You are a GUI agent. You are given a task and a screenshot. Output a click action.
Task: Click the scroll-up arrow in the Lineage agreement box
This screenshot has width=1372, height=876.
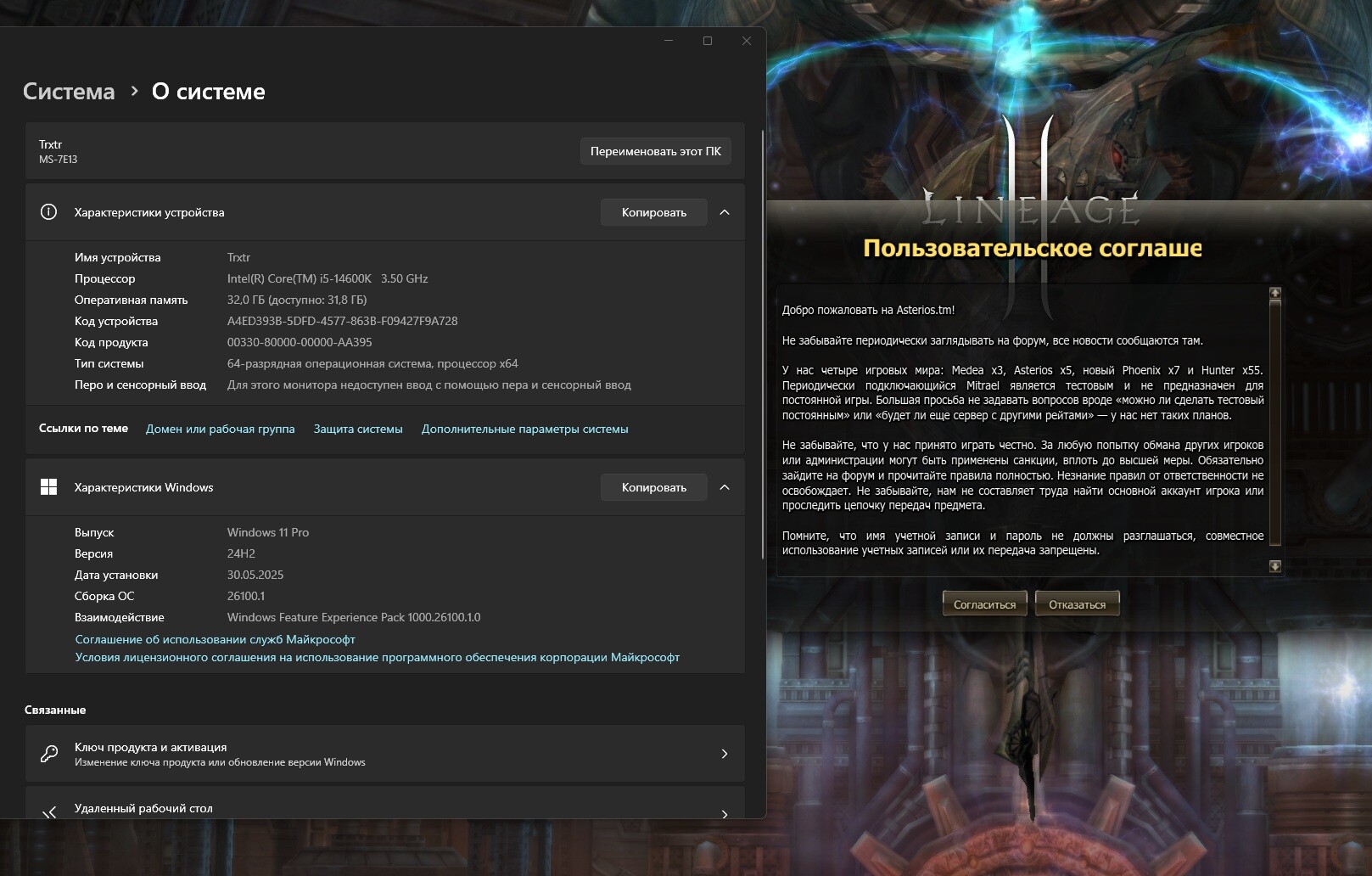(x=1274, y=293)
